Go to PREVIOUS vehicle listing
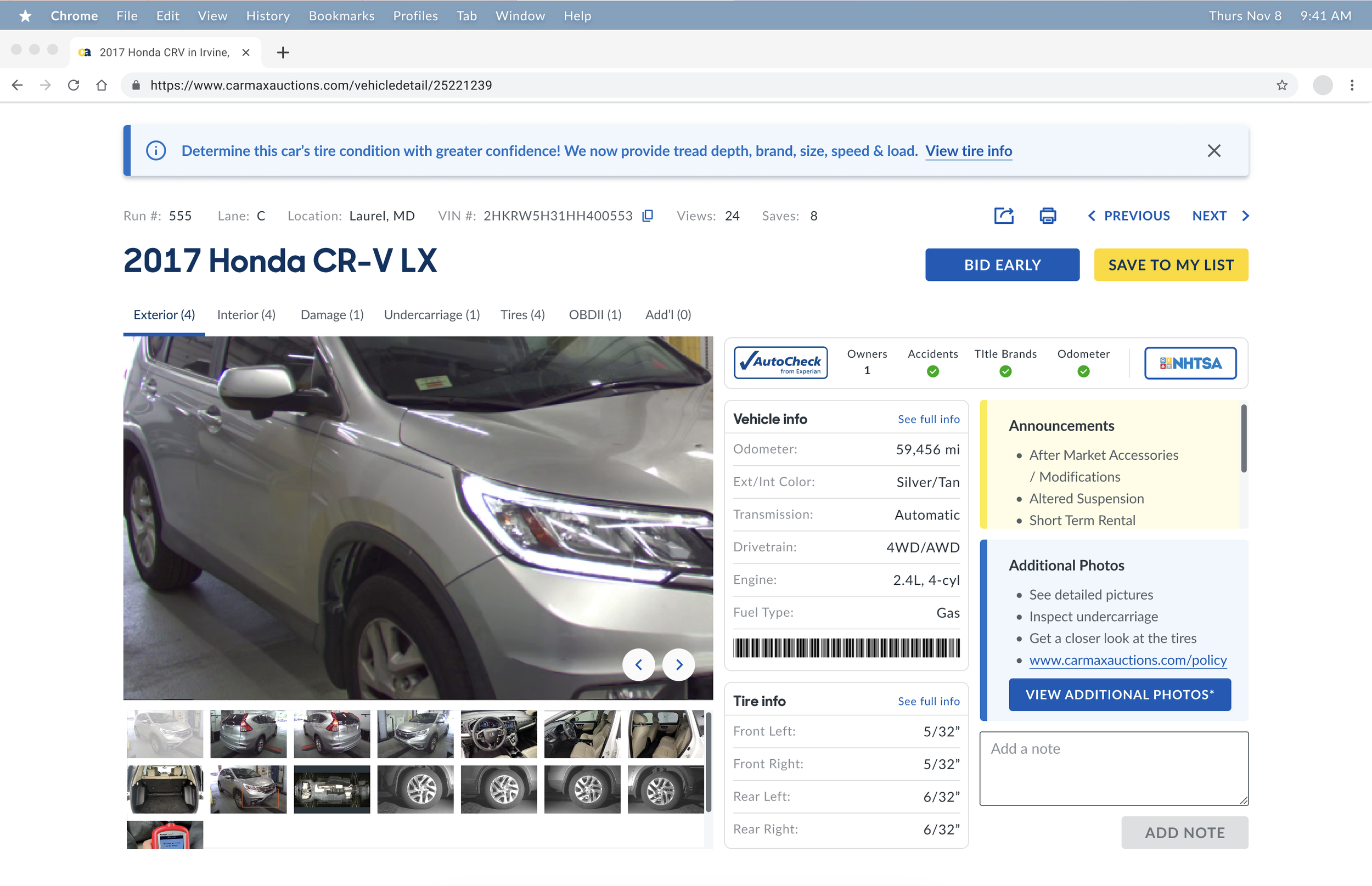This screenshot has width=1372, height=886. pyautogui.click(x=1128, y=216)
